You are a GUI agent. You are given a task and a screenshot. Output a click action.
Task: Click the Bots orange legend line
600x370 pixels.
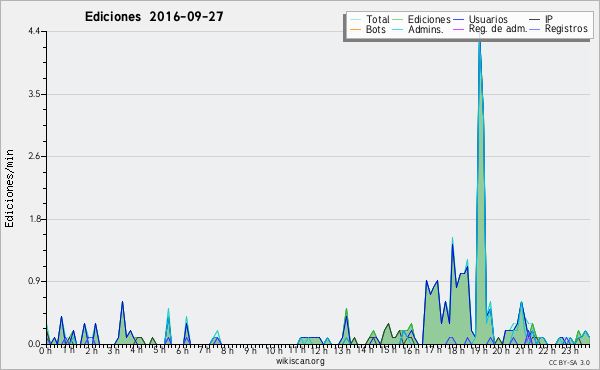[355, 29]
